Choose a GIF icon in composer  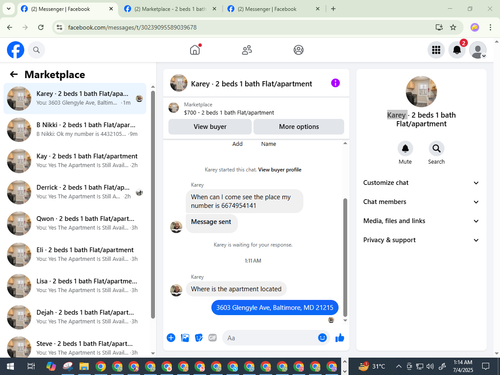tap(213, 338)
